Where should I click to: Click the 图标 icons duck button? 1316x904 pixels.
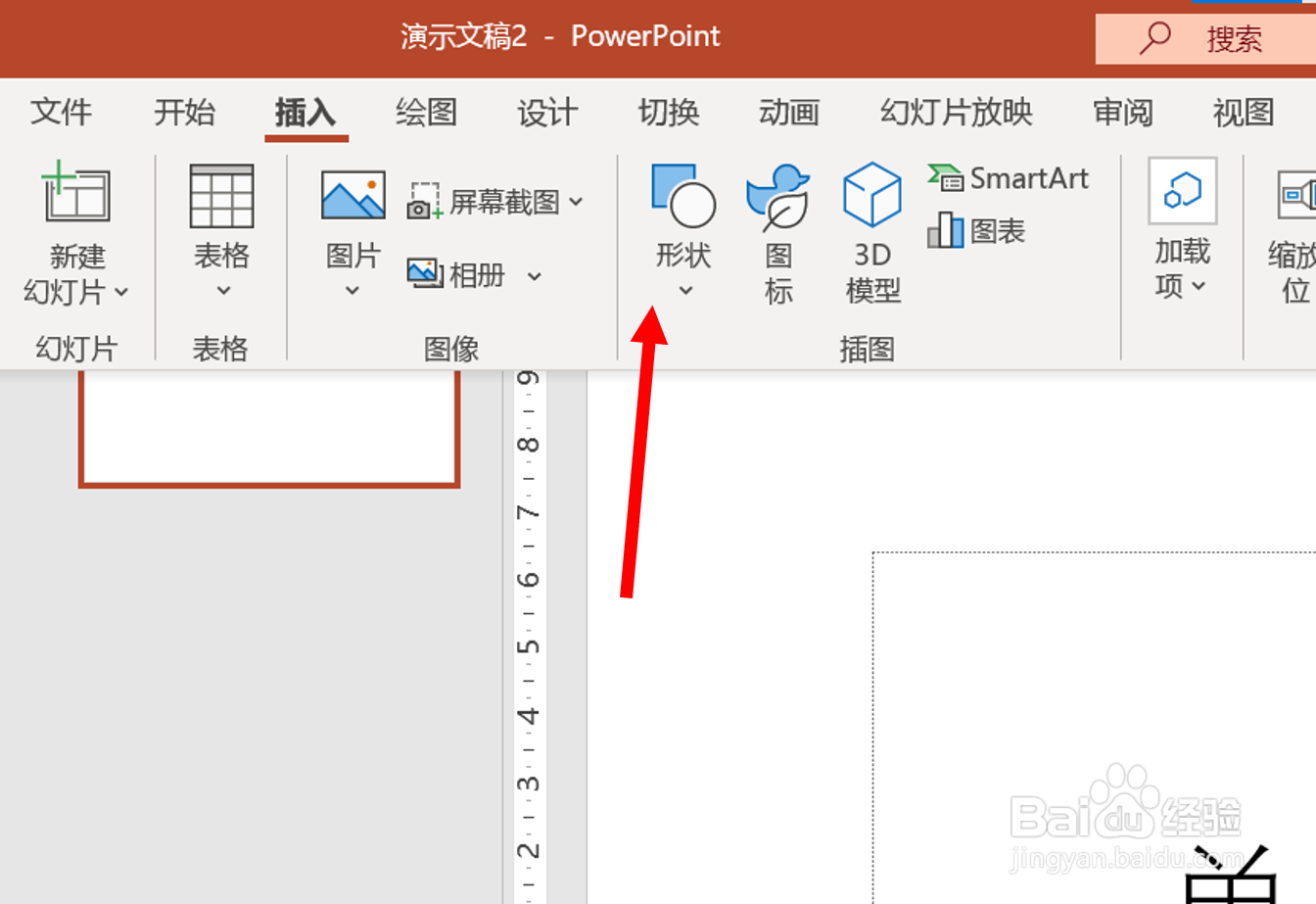click(x=778, y=196)
